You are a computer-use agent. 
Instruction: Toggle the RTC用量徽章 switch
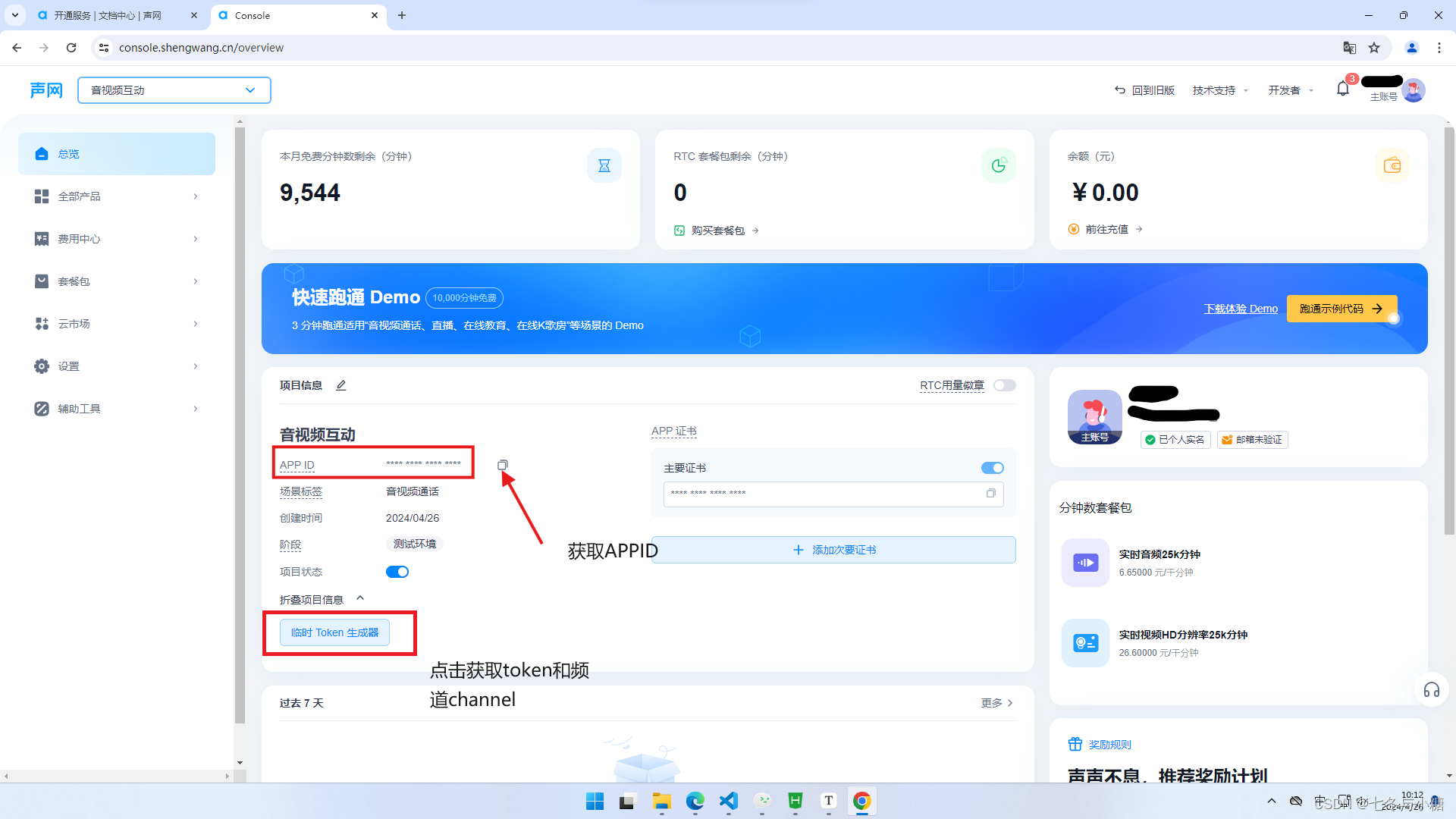pos(1005,385)
